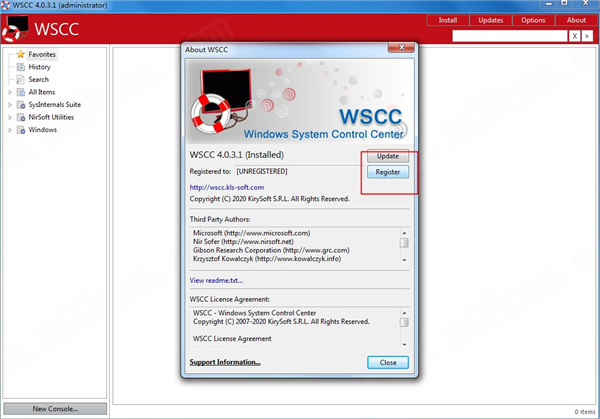Open the About menu
The height and width of the screenshot is (419, 600).
click(576, 20)
